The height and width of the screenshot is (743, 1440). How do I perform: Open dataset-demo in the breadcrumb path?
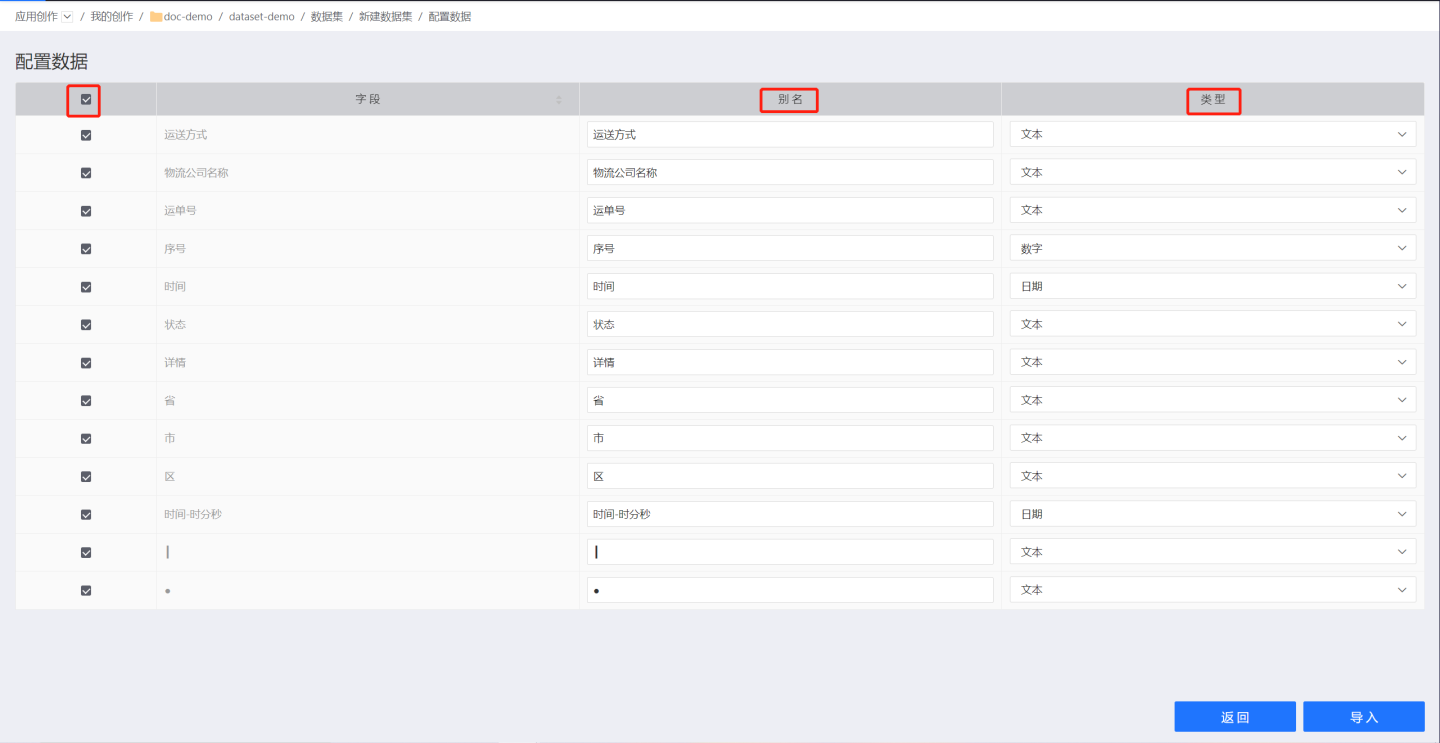click(261, 17)
